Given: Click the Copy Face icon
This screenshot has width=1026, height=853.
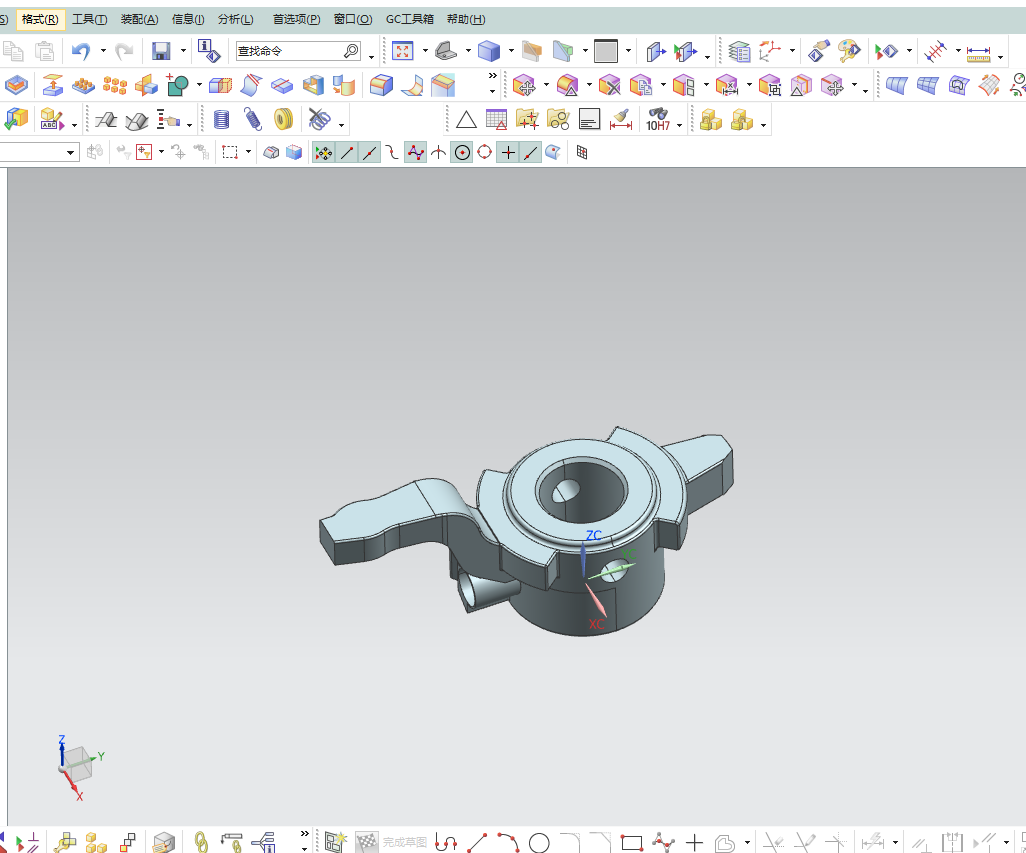Looking at the screenshot, I should coord(641,86).
